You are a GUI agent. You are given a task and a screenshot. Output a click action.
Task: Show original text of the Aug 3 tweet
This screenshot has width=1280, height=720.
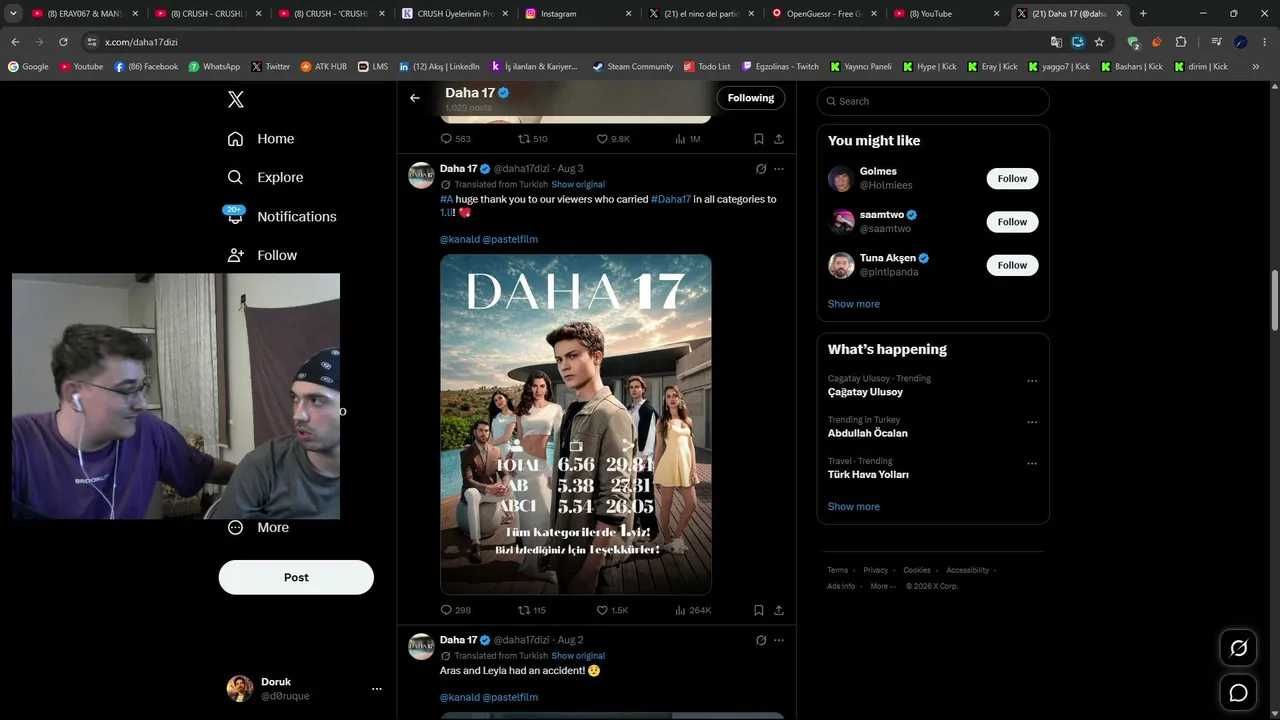(x=578, y=185)
